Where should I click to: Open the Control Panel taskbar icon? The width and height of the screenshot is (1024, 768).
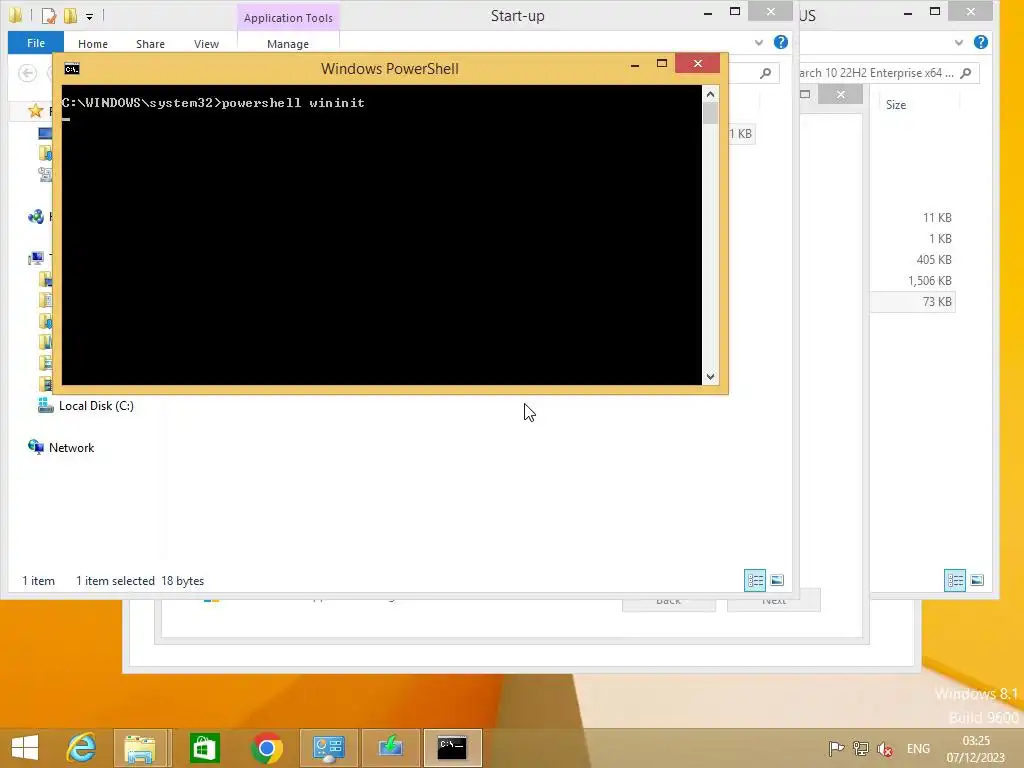[328, 748]
